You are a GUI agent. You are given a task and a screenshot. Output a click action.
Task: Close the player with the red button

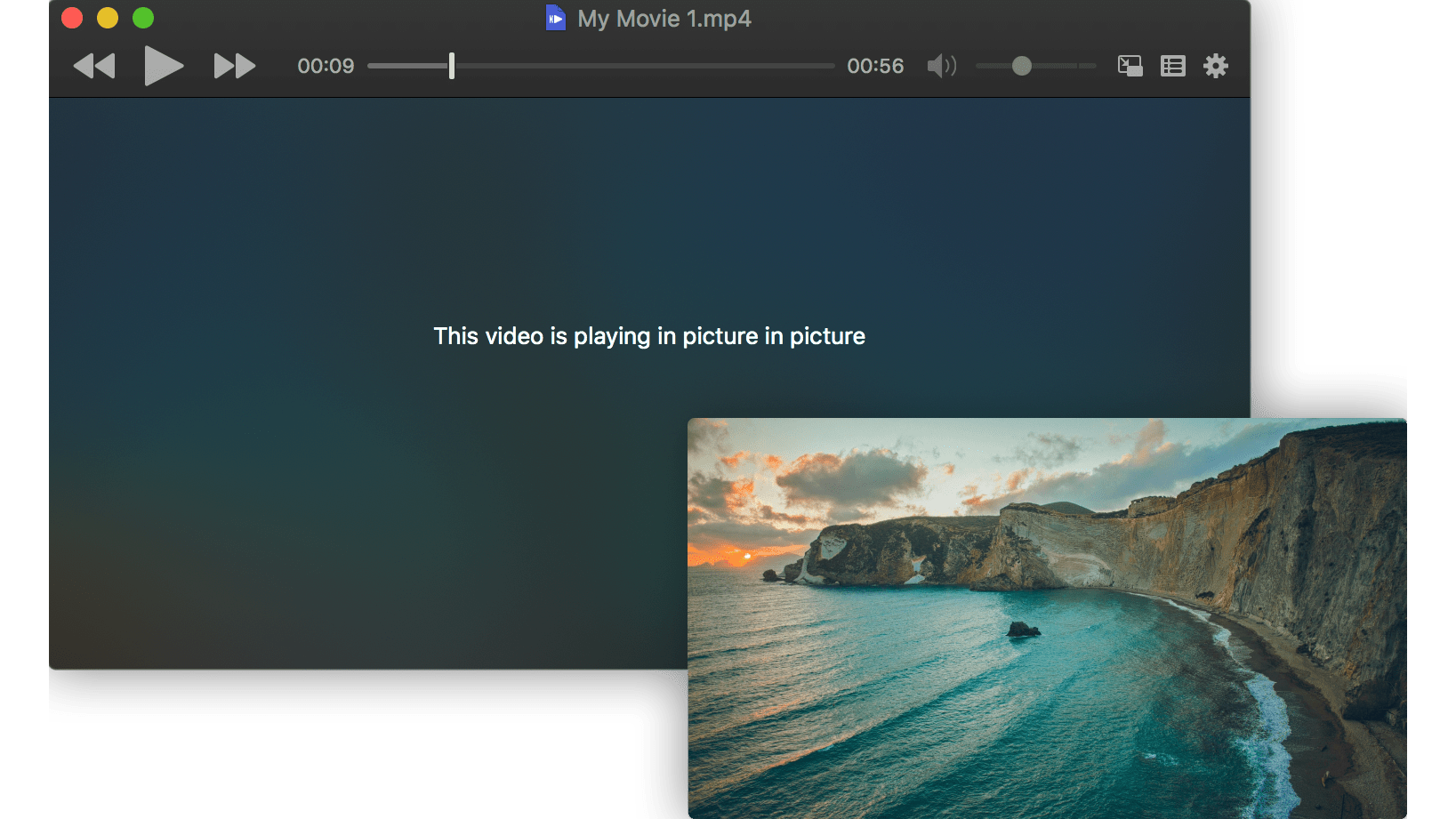tap(72, 18)
